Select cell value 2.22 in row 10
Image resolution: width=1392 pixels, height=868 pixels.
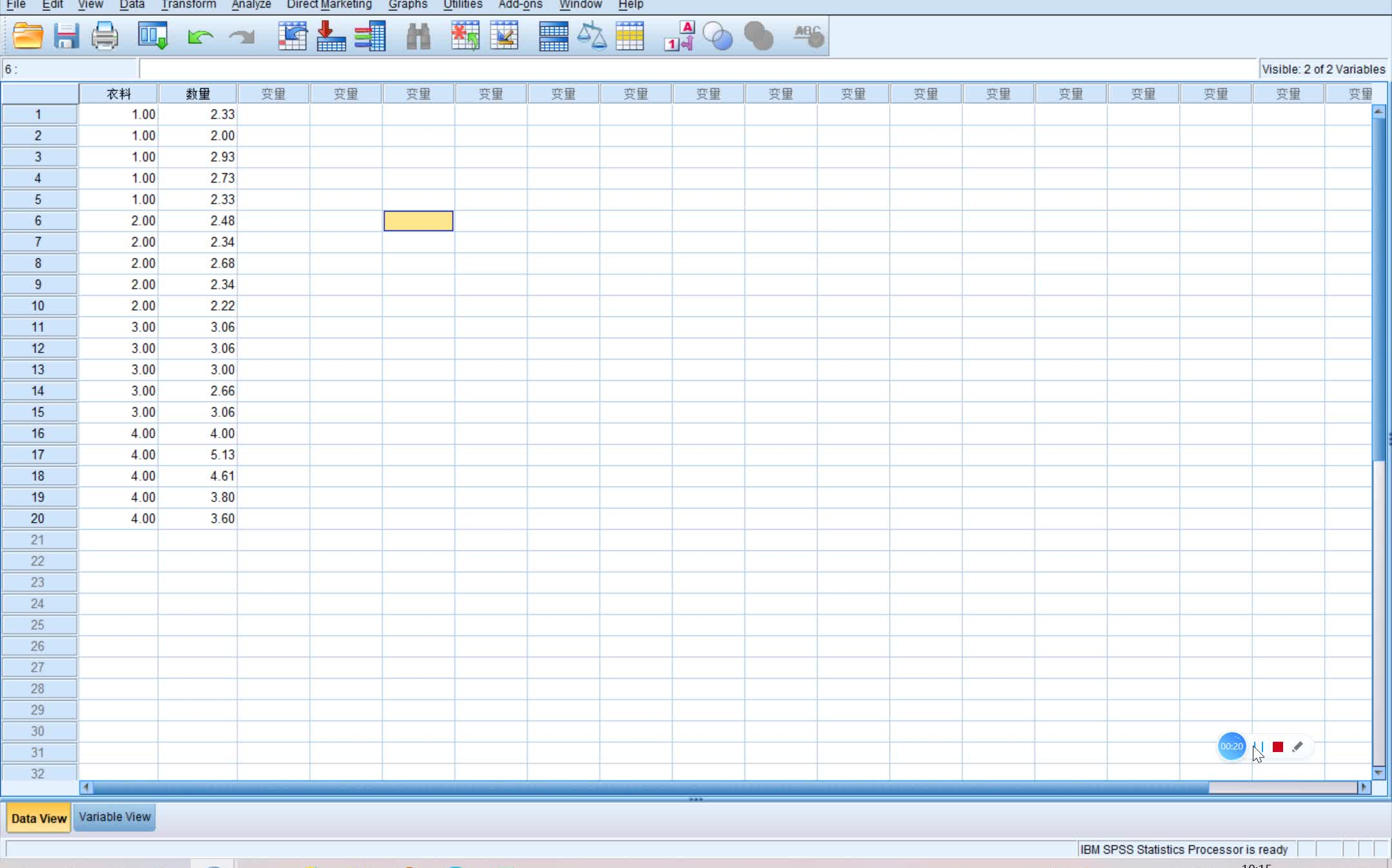pos(198,306)
